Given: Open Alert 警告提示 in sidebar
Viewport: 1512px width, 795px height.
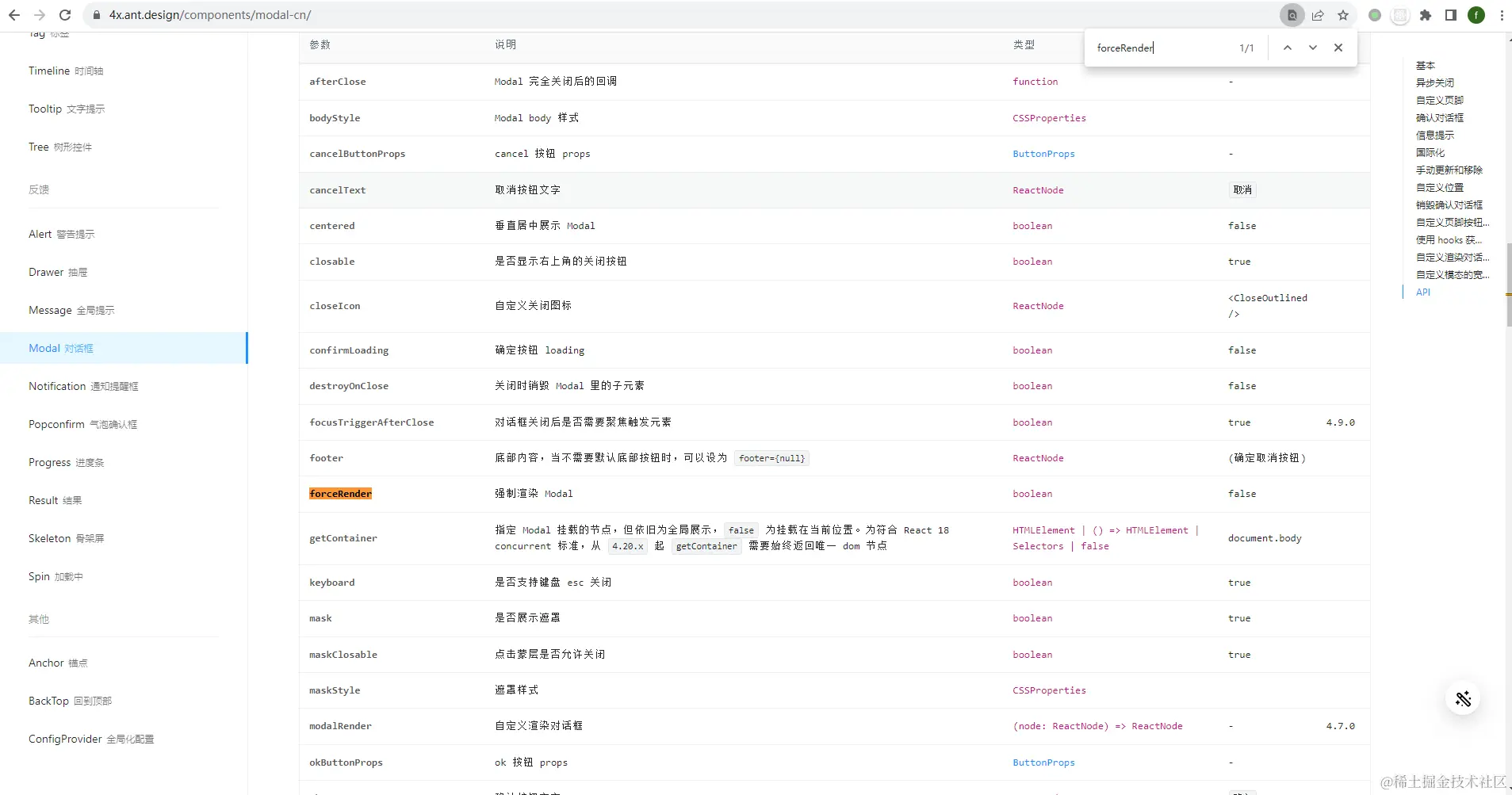Looking at the screenshot, I should tap(62, 234).
